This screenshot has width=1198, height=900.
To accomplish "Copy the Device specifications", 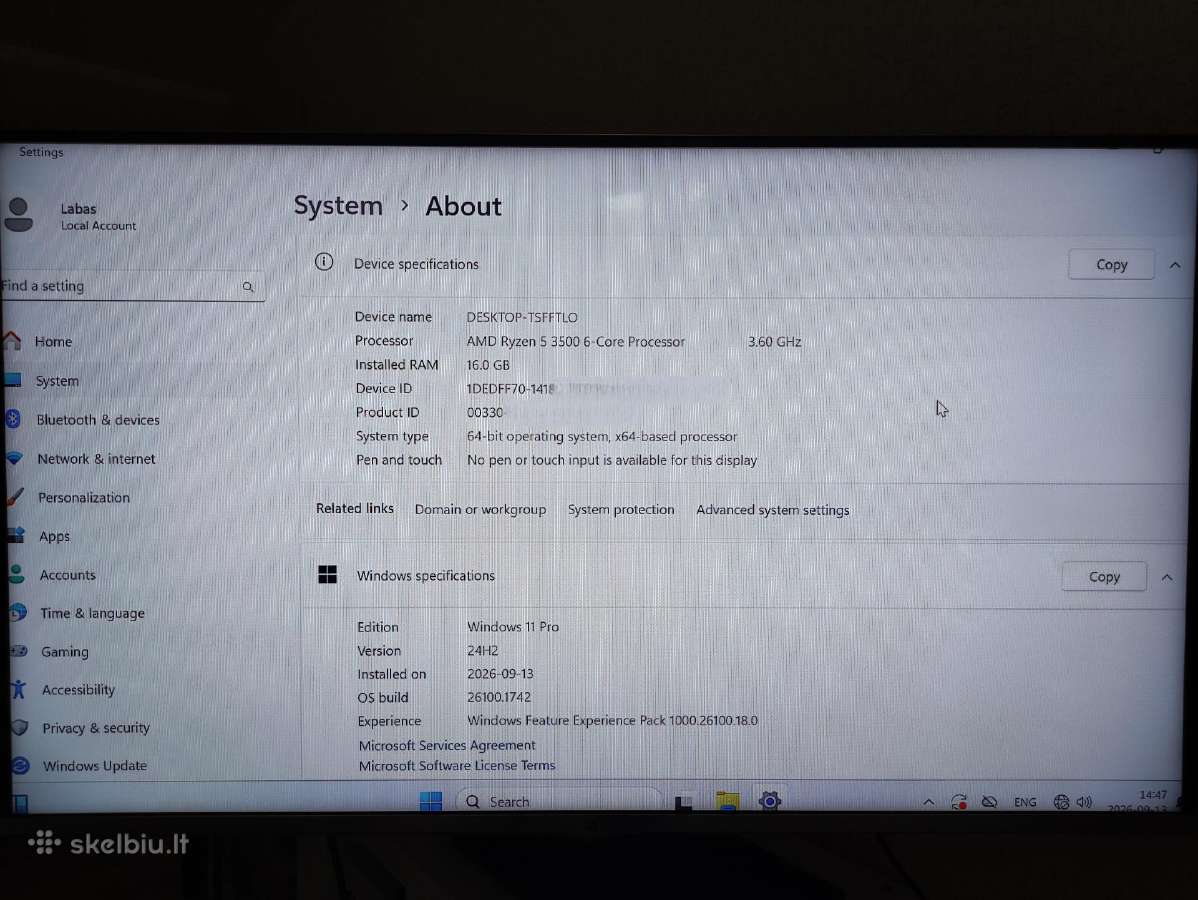I will 1111,264.
